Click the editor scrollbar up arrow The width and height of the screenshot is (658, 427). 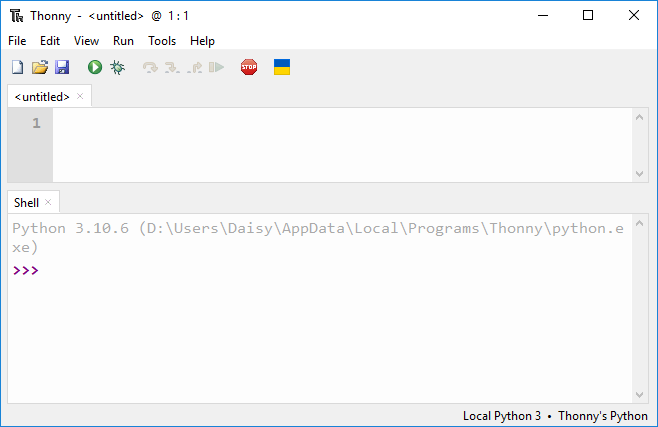[640, 117]
